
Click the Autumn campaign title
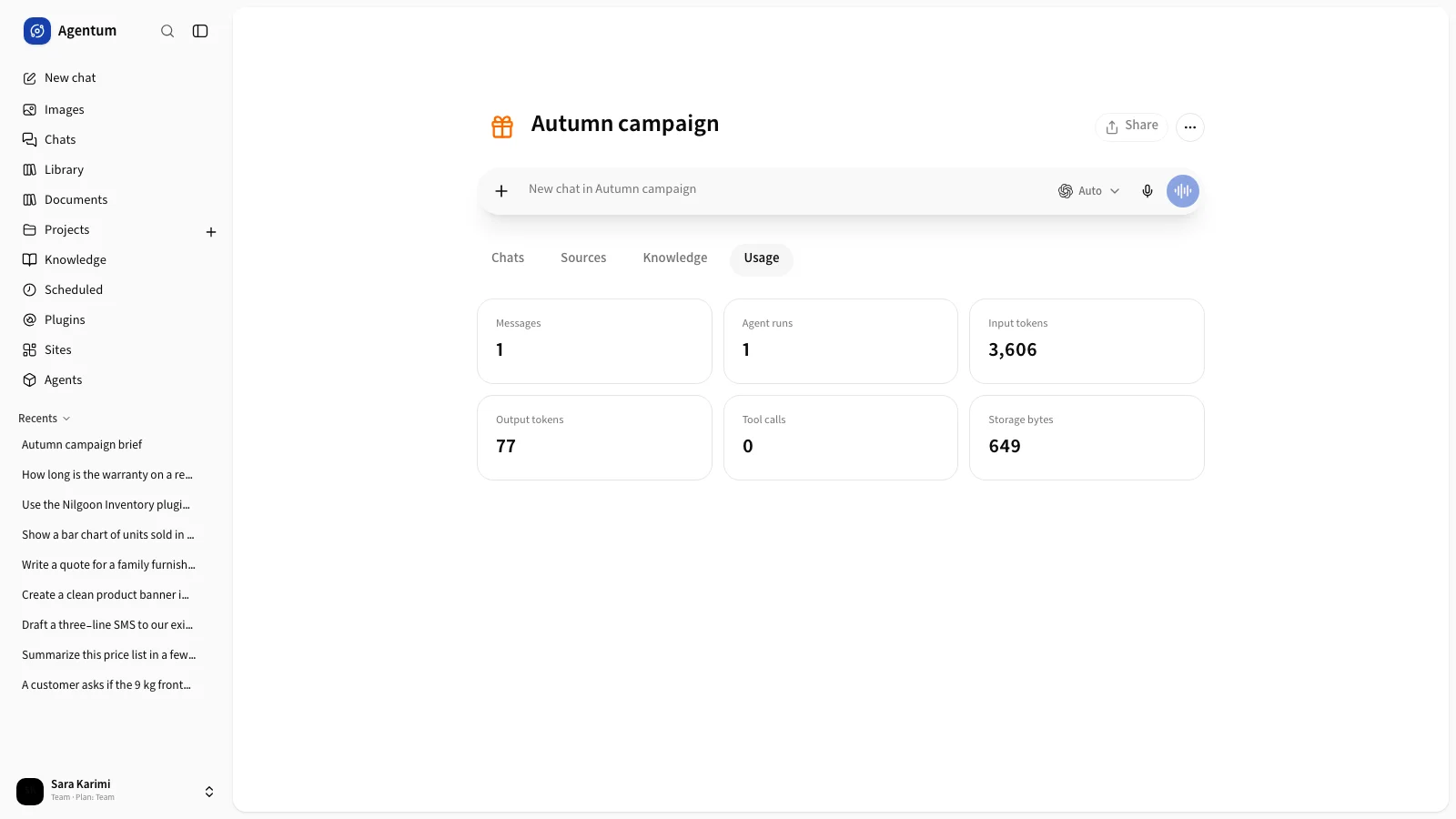pos(625,124)
